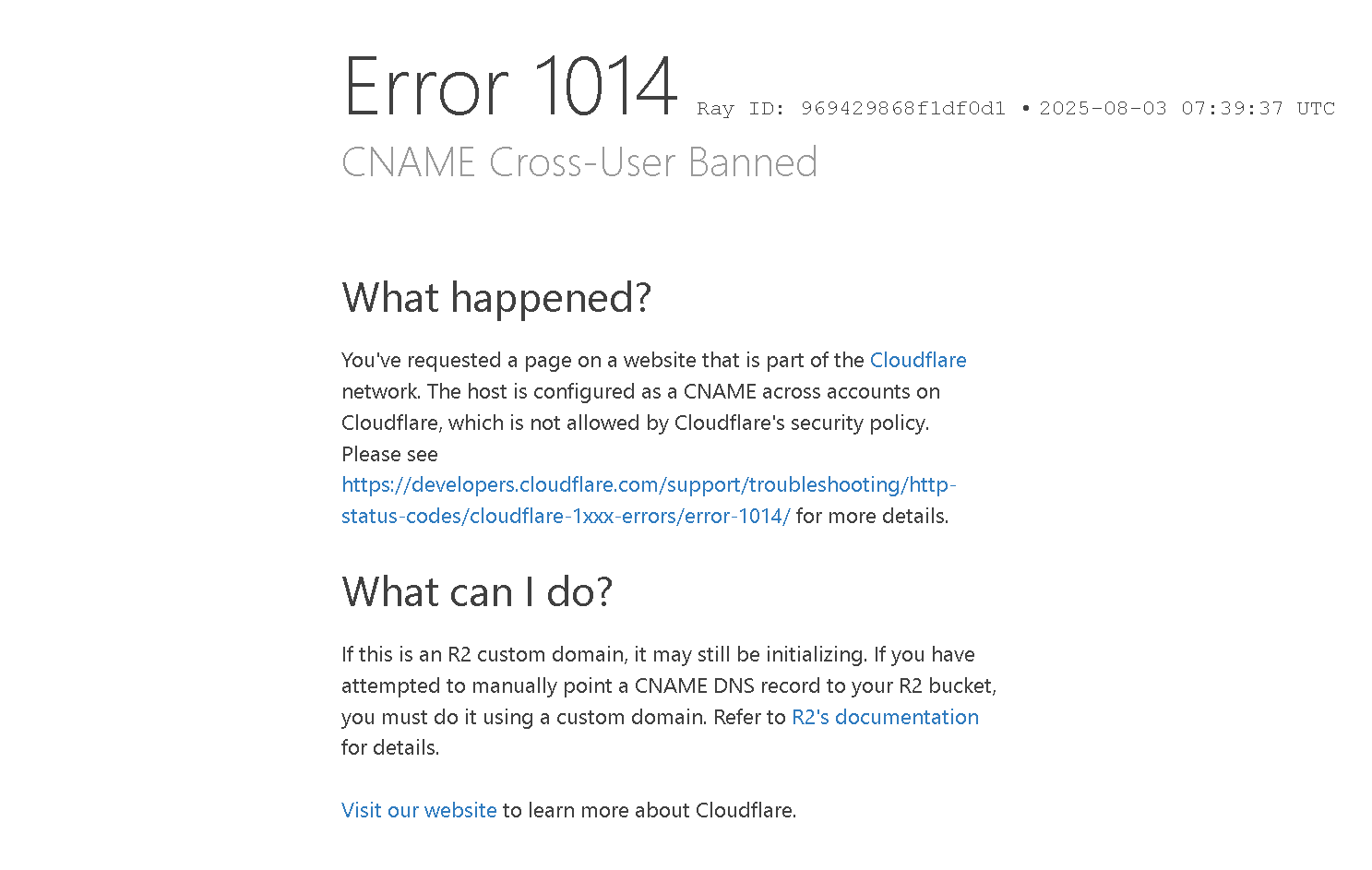Click the 'for details.' text under R2 paragraph
1372x870 pixels.
(x=390, y=747)
